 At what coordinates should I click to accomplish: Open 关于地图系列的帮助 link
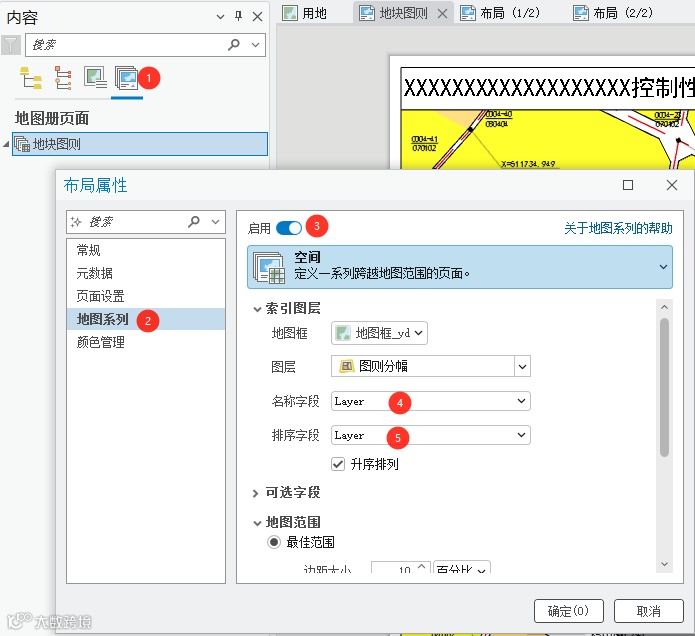(618, 228)
